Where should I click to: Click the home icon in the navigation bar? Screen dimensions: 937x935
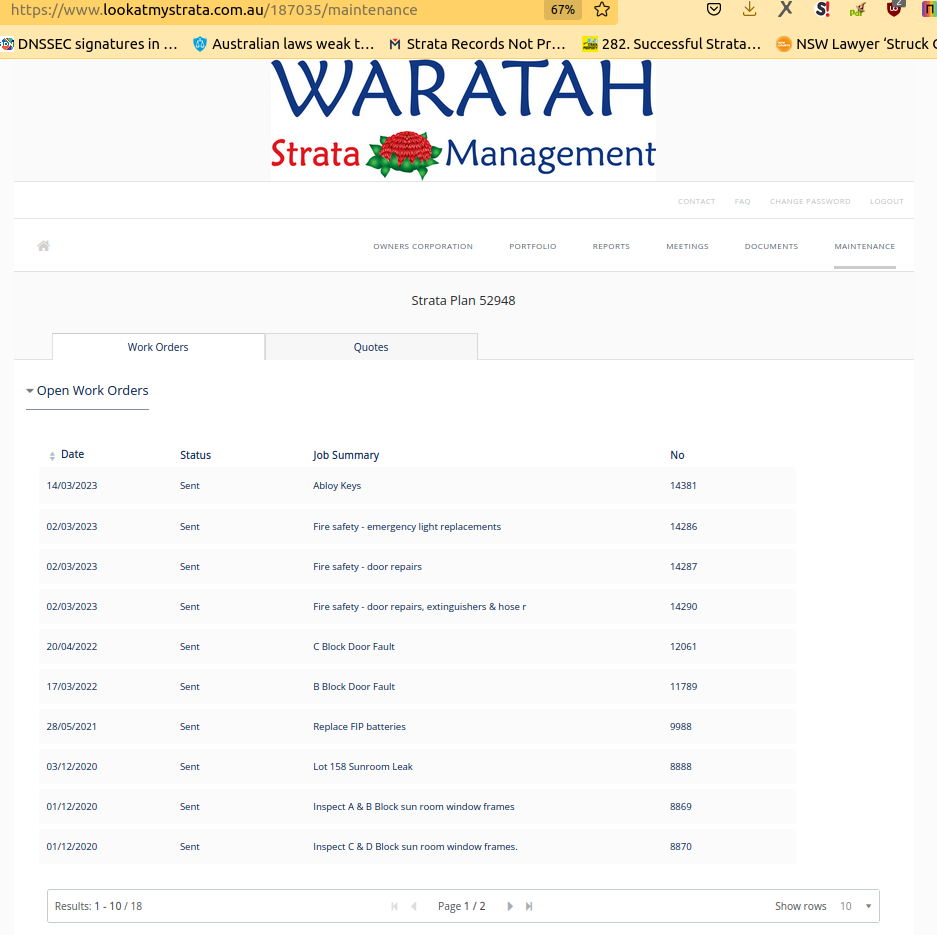[x=44, y=246]
